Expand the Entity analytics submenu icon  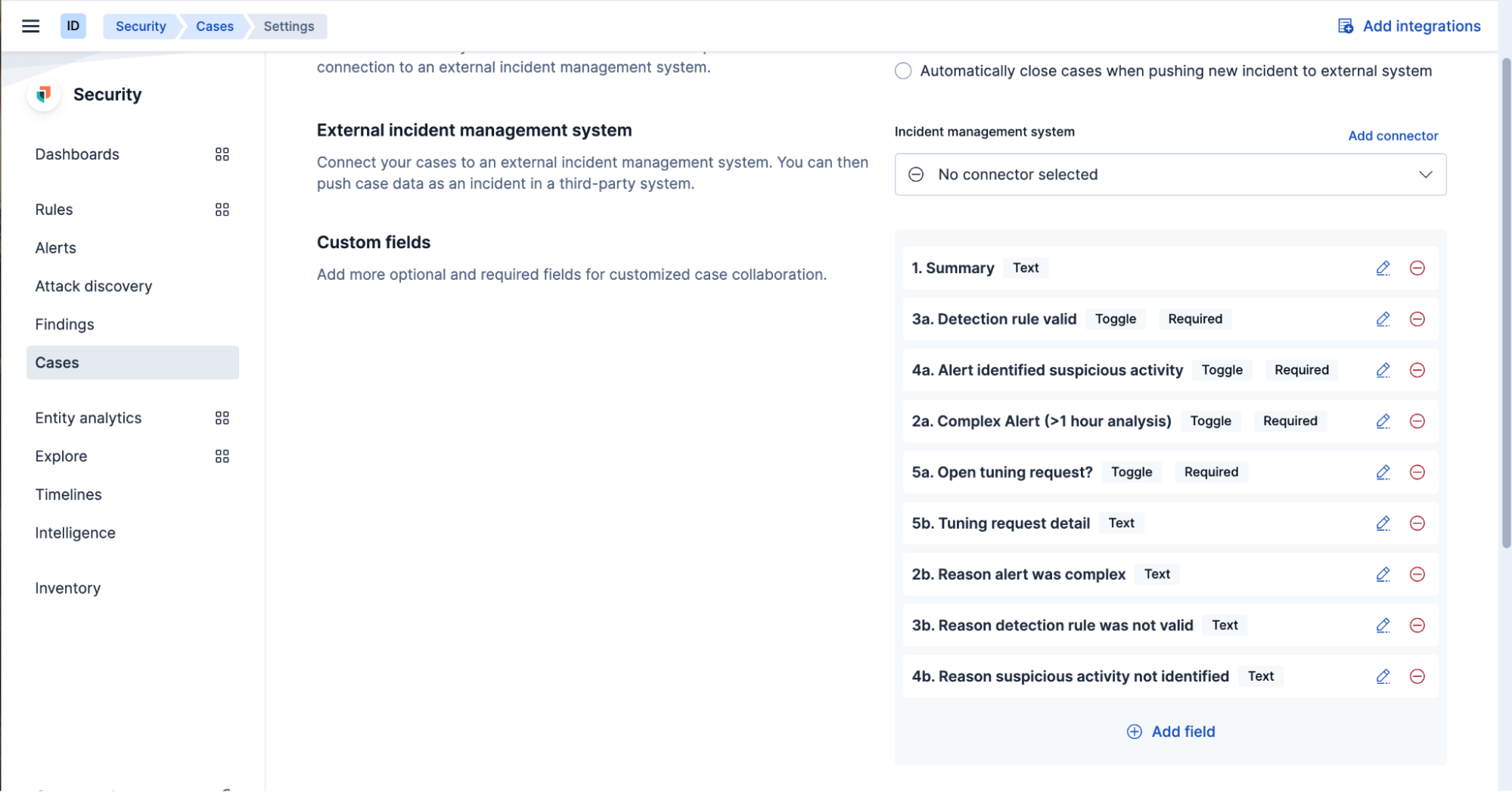point(222,418)
